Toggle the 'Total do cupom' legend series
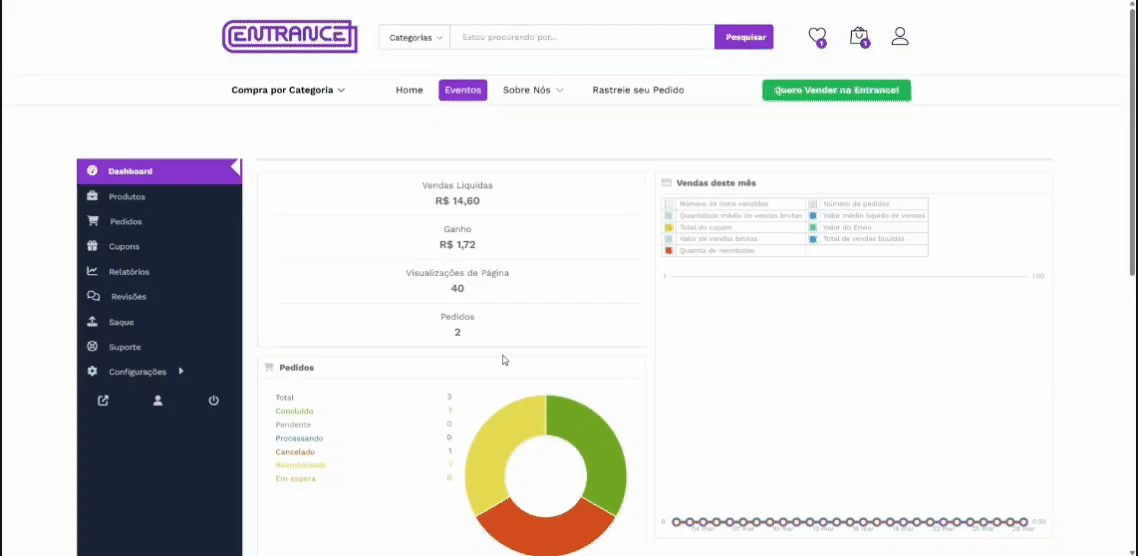This screenshot has width=1138, height=556. 701,227
